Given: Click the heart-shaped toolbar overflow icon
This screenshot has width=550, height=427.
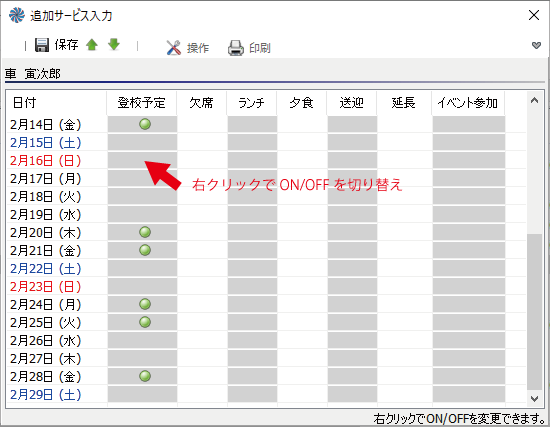Looking at the screenshot, I should tap(536, 45).
